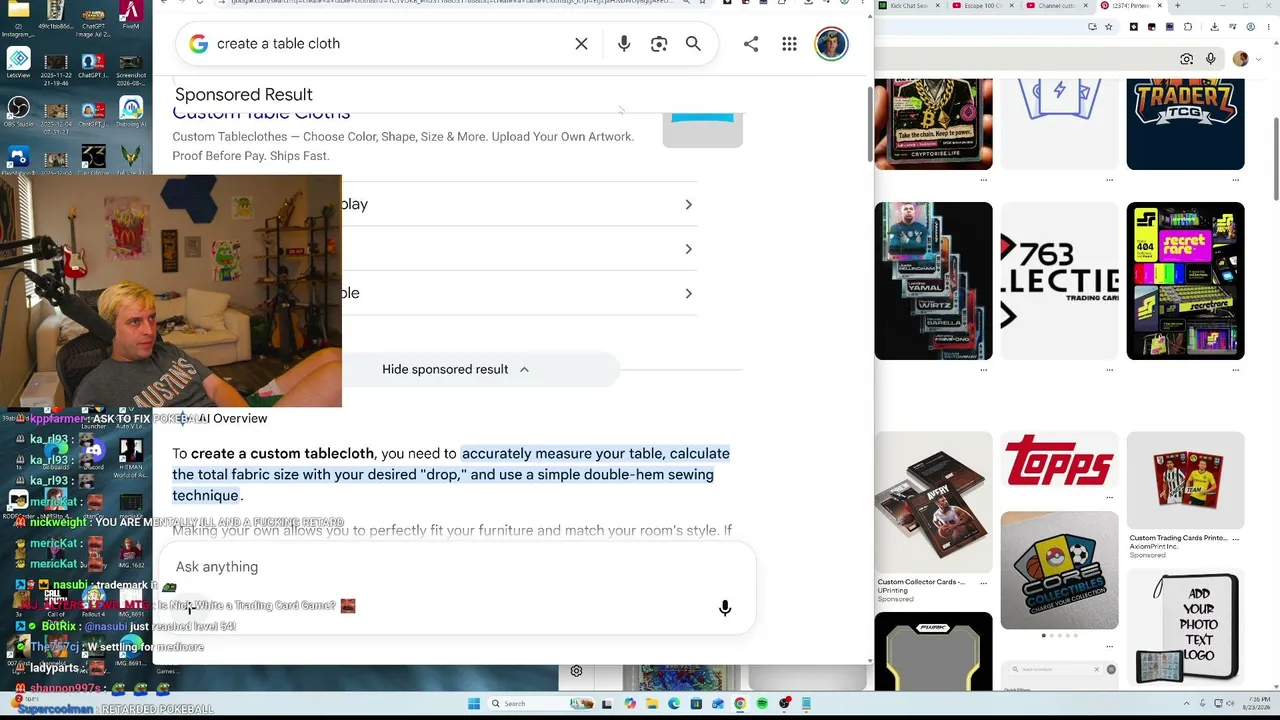The width and height of the screenshot is (1280, 720).
Task: Open Custom Collector Cards UPrinting pin link
Action: point(921,582)
